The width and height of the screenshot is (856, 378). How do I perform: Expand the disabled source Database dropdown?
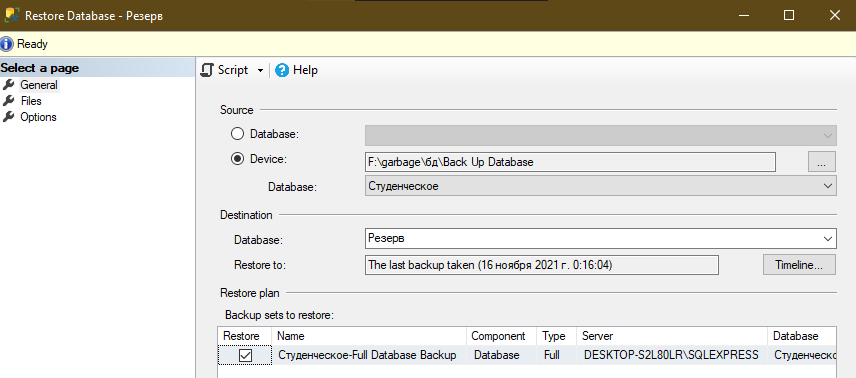(828, 135)
